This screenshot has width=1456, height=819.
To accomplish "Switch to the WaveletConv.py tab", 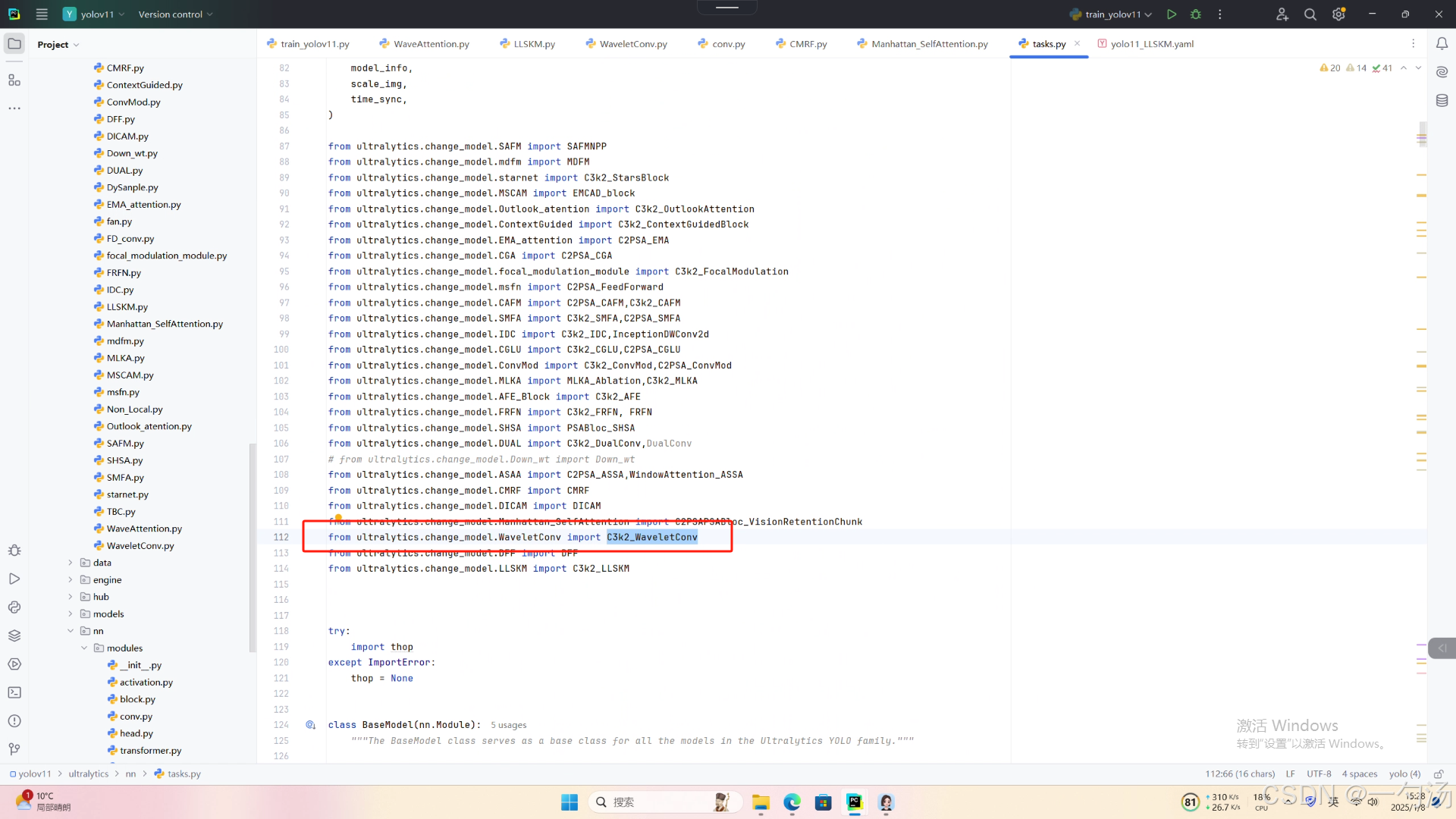I will [632, 44].
